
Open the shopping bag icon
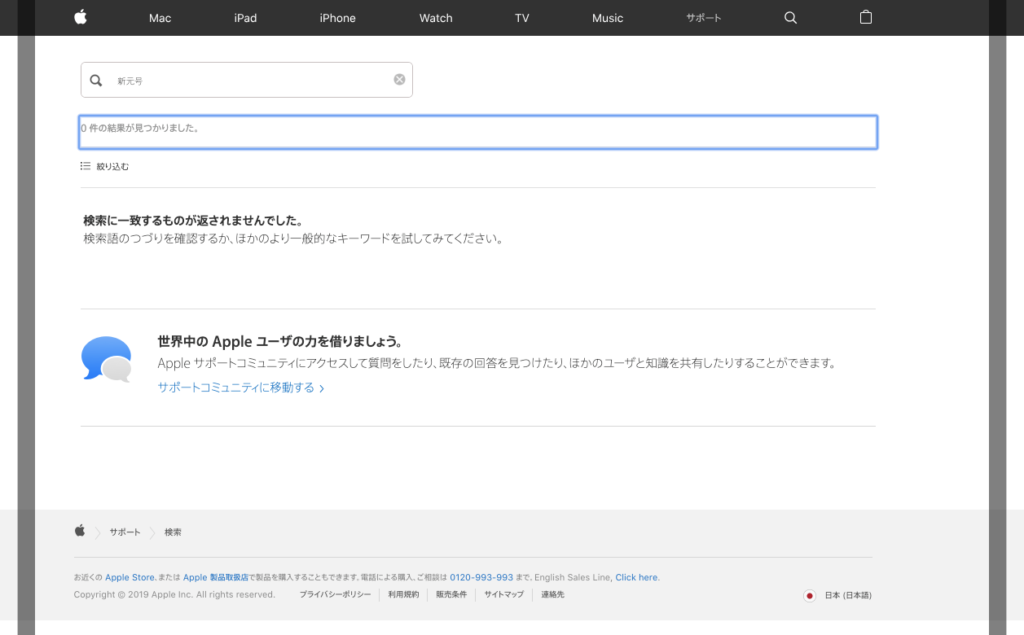pyautogui.click(x=866, y=18)
